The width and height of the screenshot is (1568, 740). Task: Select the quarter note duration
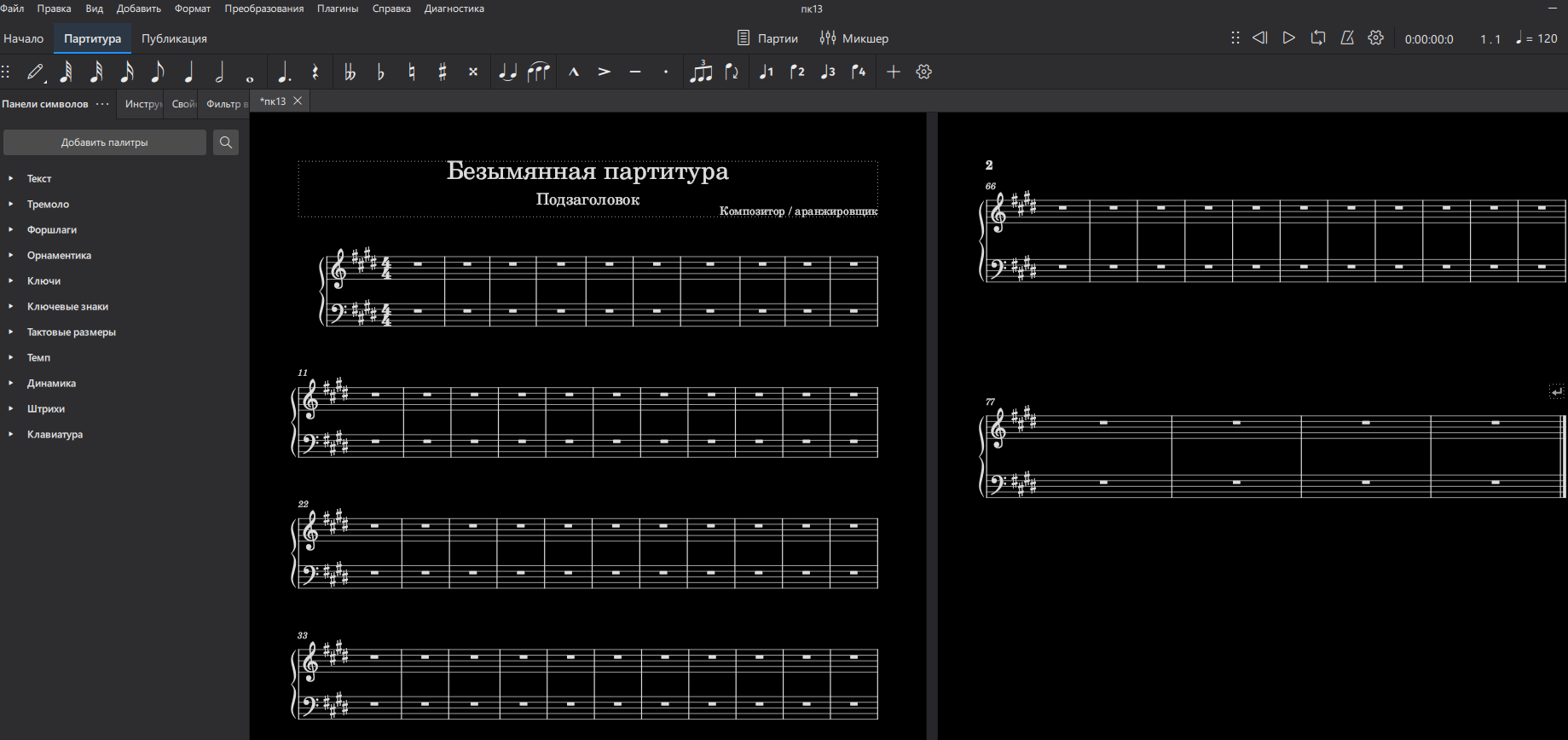pos(188,72)
